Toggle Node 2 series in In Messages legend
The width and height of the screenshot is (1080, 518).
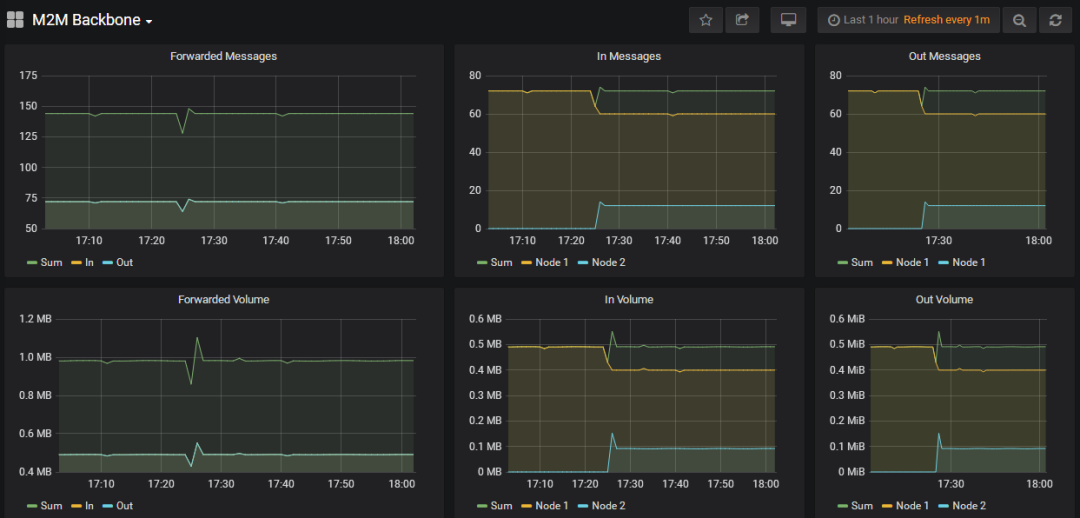(601, 262)
